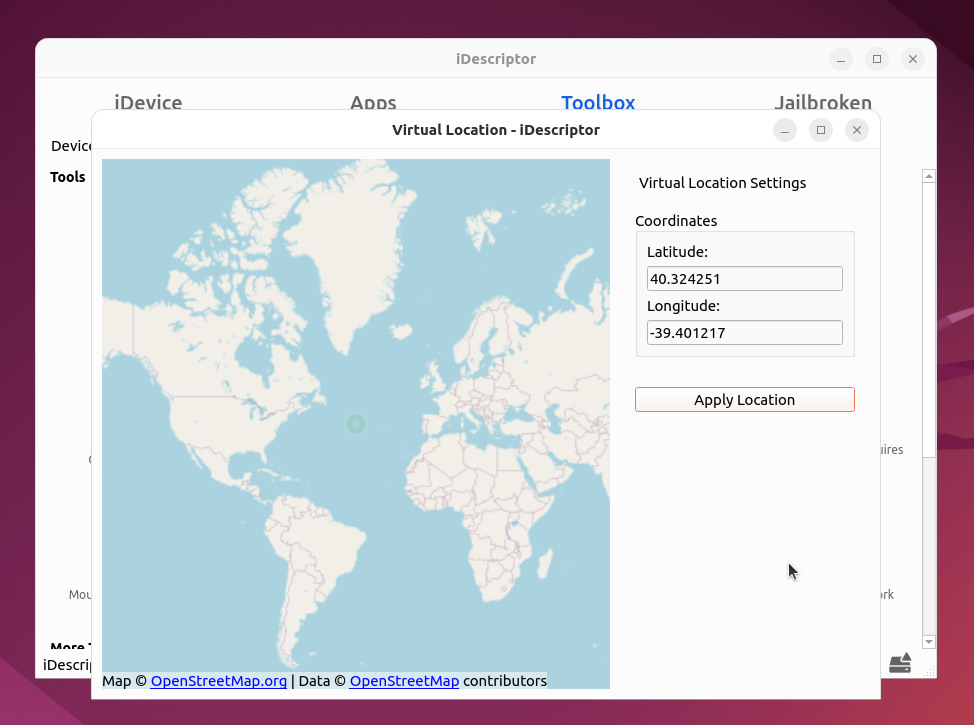Select the Longitude input field

click(x=744, y=332)
